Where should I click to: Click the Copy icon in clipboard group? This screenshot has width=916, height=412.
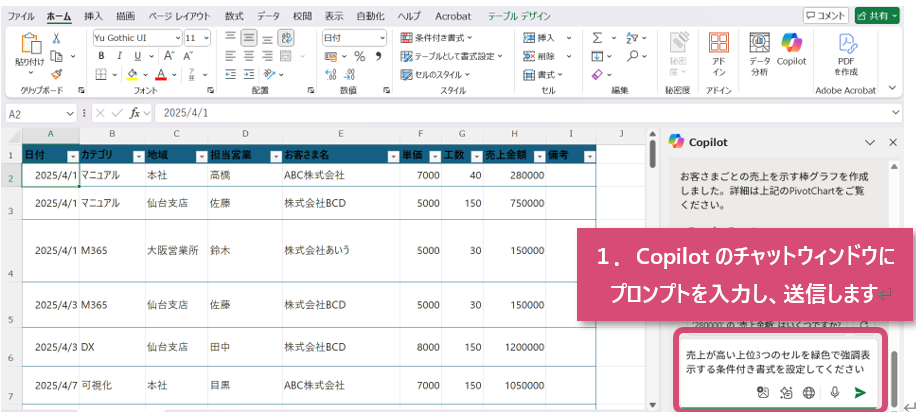coord(57,56)
